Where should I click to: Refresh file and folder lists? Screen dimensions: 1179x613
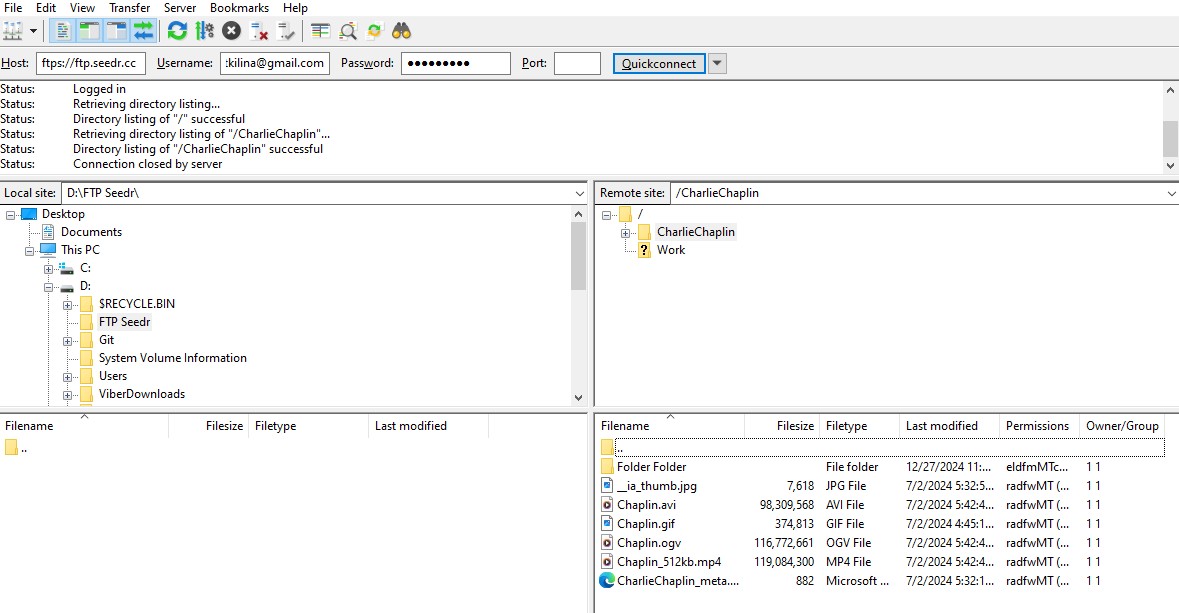177,31
